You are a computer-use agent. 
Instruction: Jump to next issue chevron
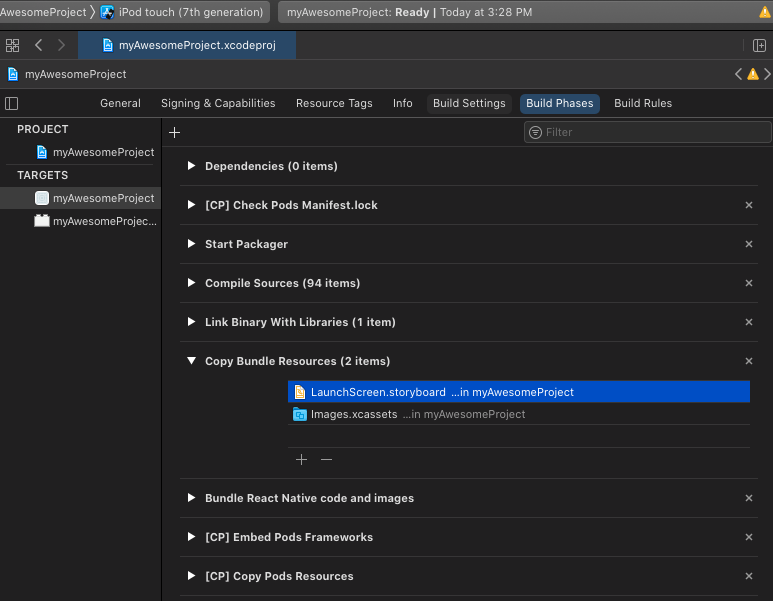[767, 74]
